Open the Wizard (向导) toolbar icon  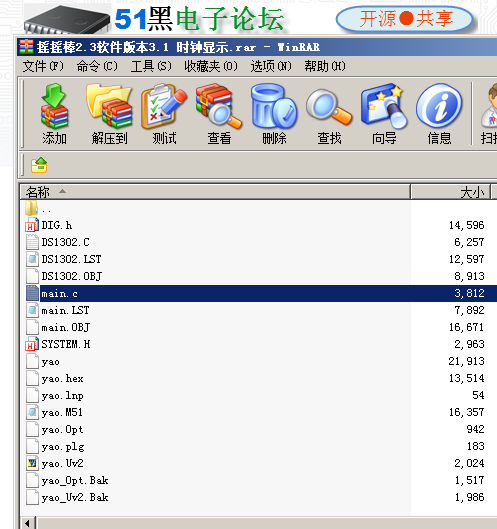384,106
